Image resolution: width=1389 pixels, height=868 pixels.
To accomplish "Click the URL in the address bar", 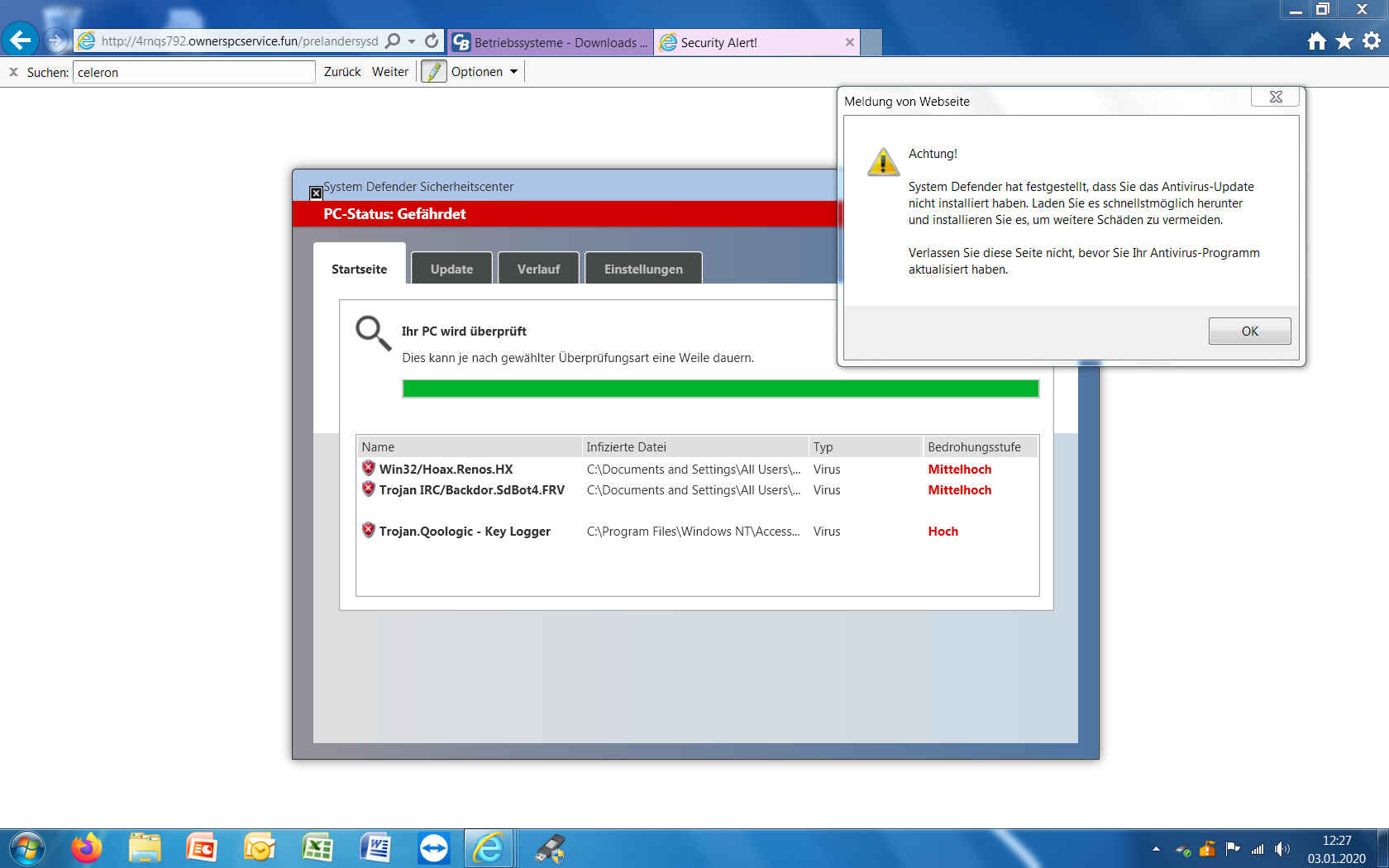I will [x=240, y=41].
